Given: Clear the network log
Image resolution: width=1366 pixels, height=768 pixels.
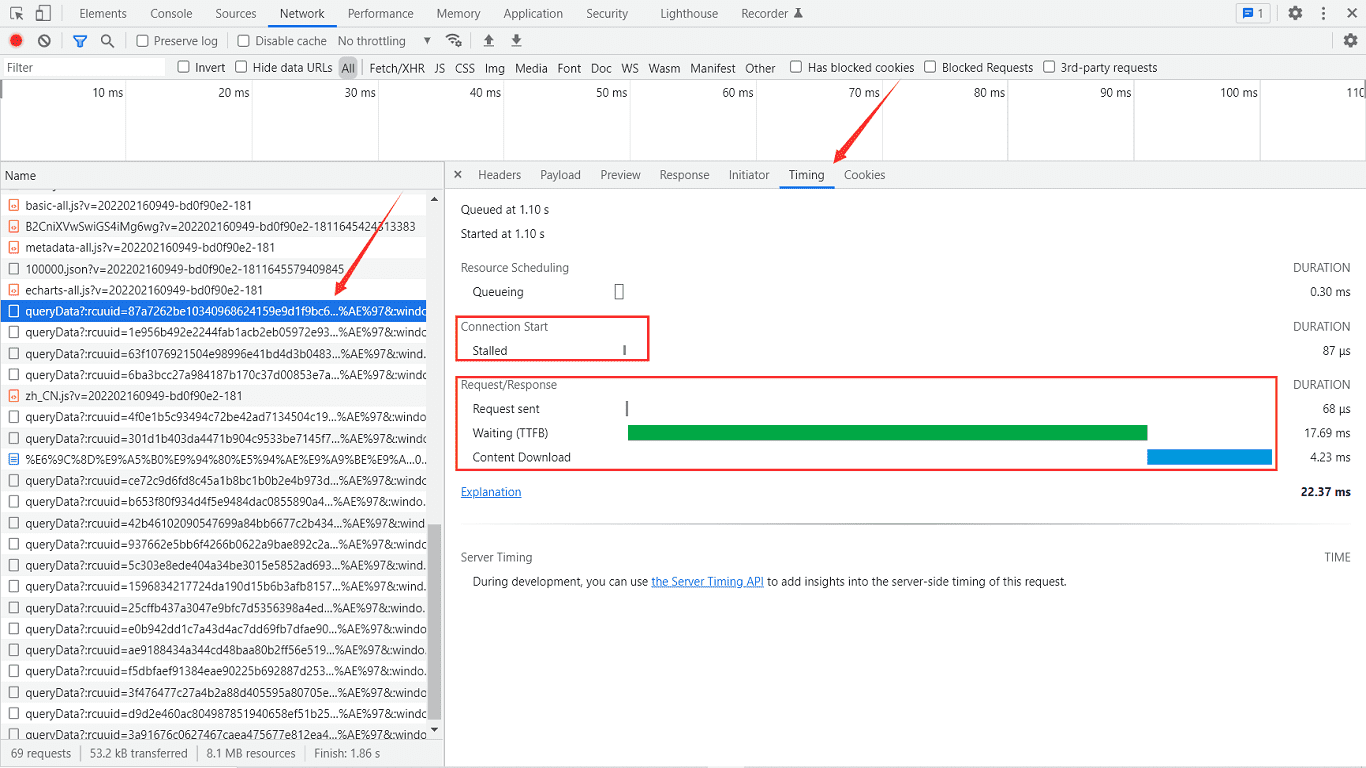Looking at the screenshot, I should click(44, 41).
